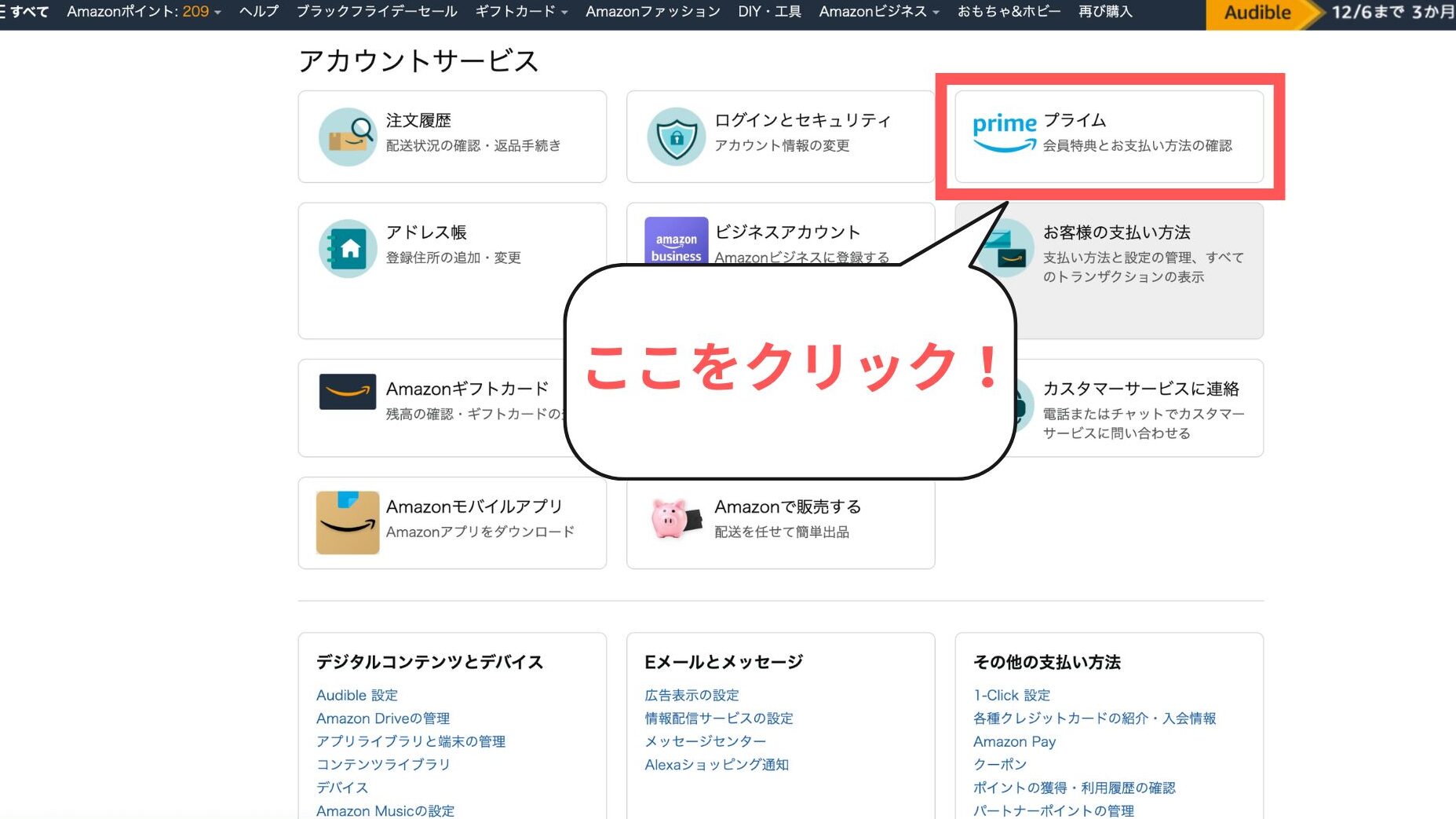Image resolution: width=1456 pixels, height=819 pixels.
Task: Open Audible 設定 link
Action: click(x=357, y=696)
